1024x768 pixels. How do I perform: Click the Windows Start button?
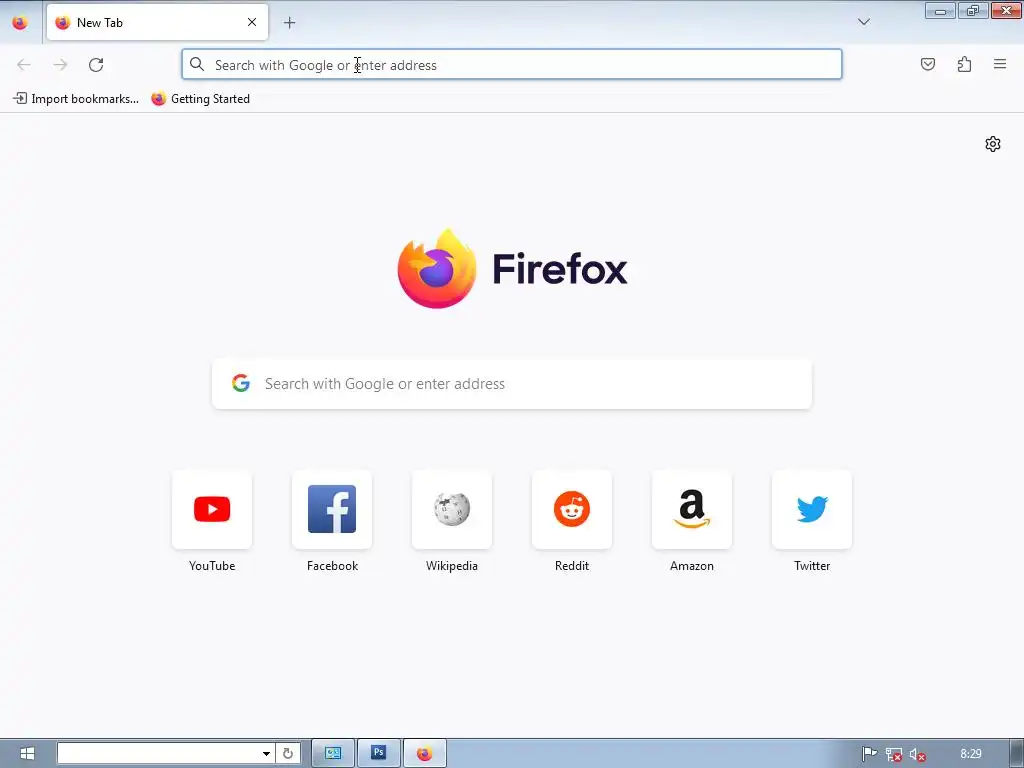(26, 754)
